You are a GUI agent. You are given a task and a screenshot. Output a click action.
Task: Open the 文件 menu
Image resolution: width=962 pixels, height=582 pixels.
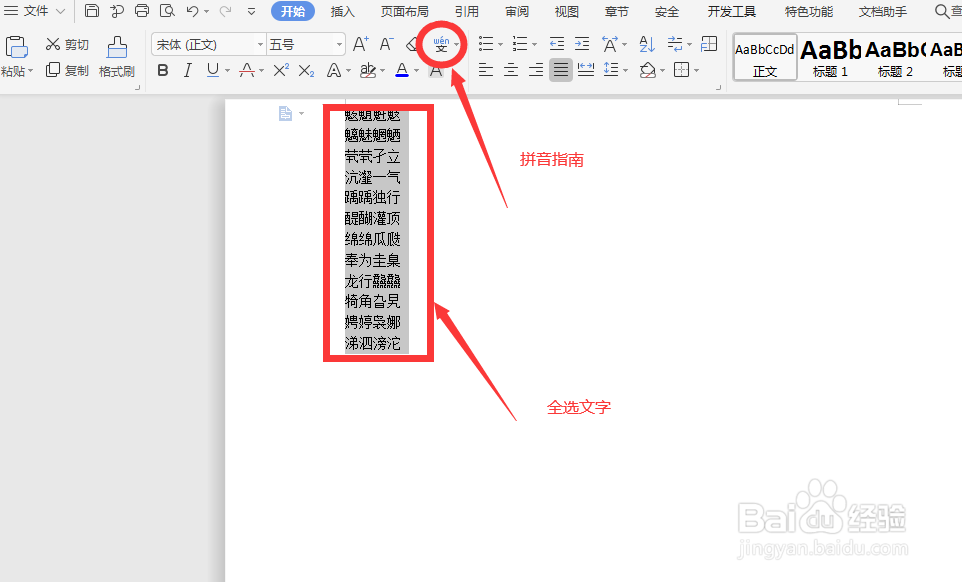pos(33,10)
